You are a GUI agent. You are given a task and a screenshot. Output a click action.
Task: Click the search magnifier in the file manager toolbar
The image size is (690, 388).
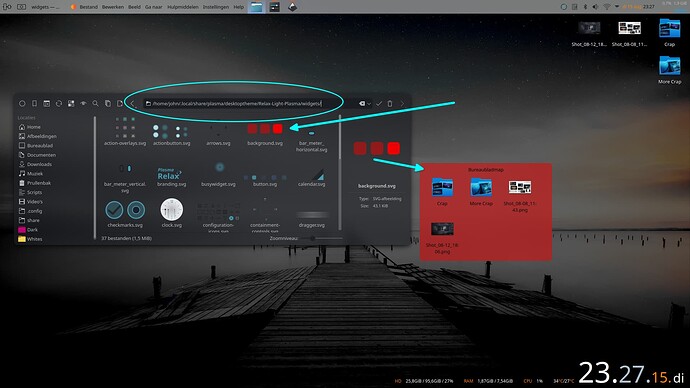95,103
